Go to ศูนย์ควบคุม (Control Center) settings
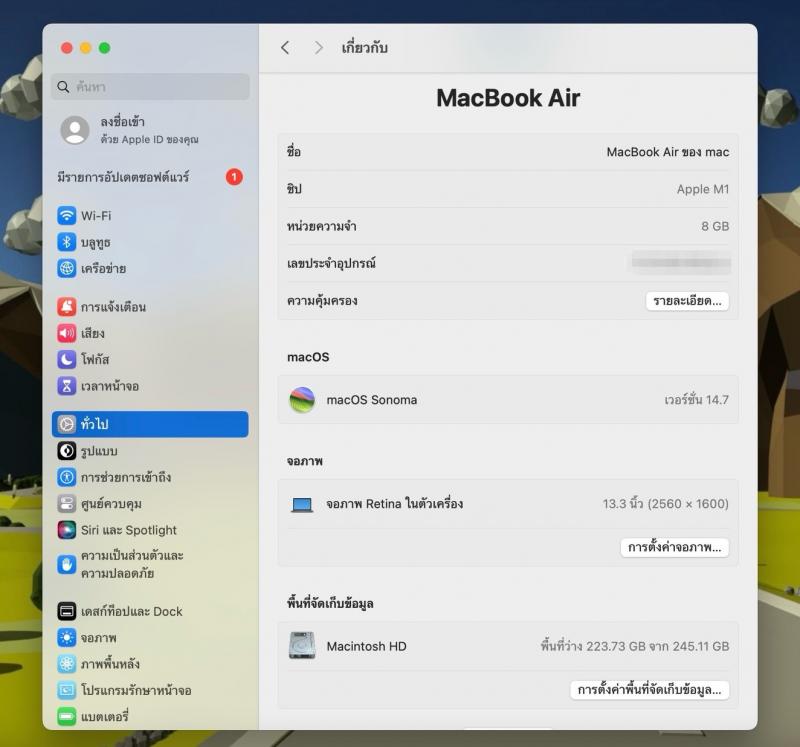This screenshot has height=747, width=800. click(x=150, y=504)
